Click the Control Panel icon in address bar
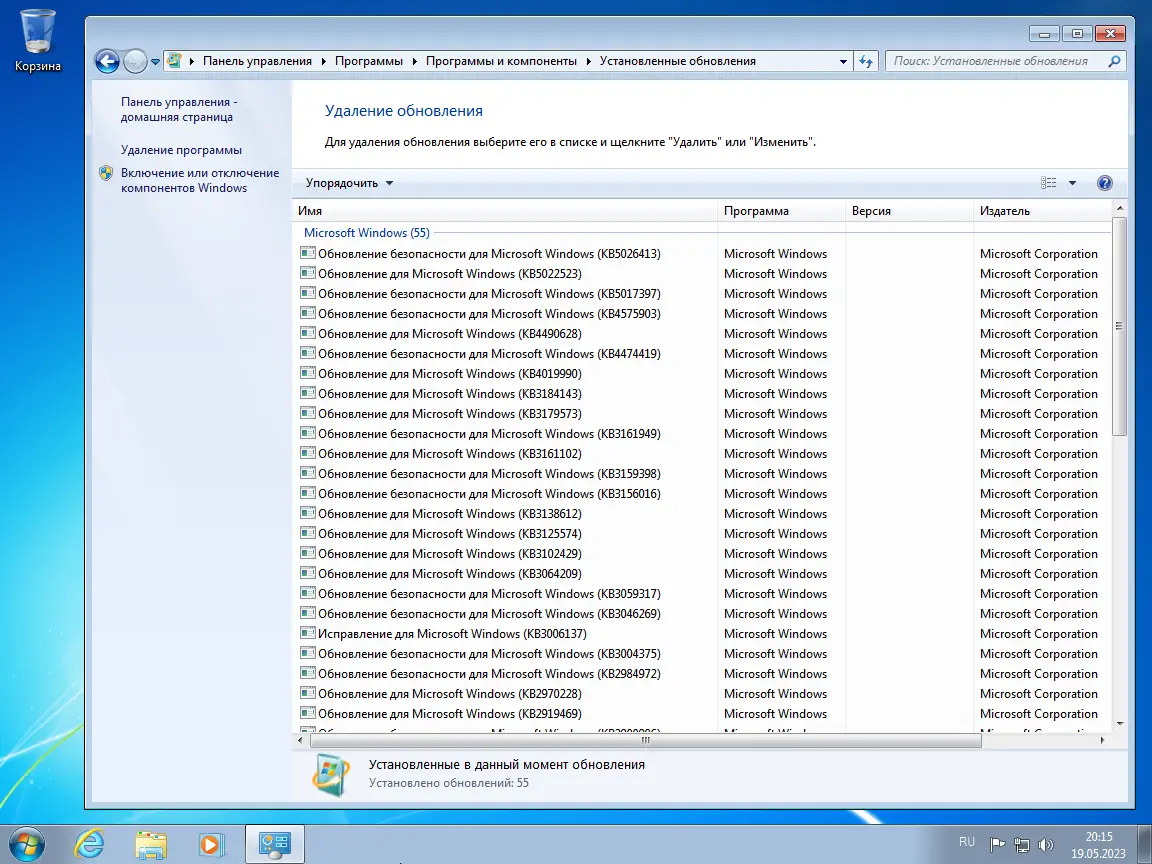Screen dimensions: 1152x864 (x=174, y=61)
